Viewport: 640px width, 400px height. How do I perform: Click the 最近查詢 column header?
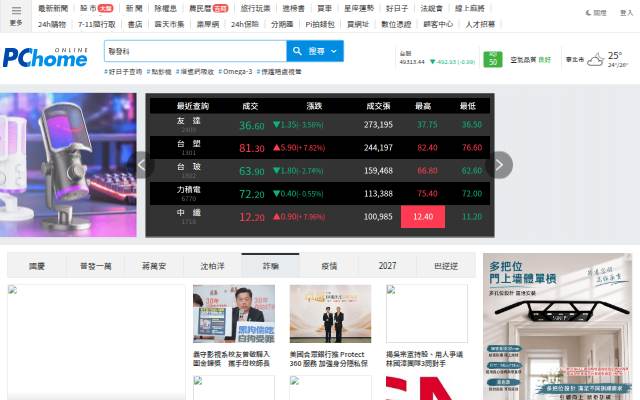click(x=193, y=106)
